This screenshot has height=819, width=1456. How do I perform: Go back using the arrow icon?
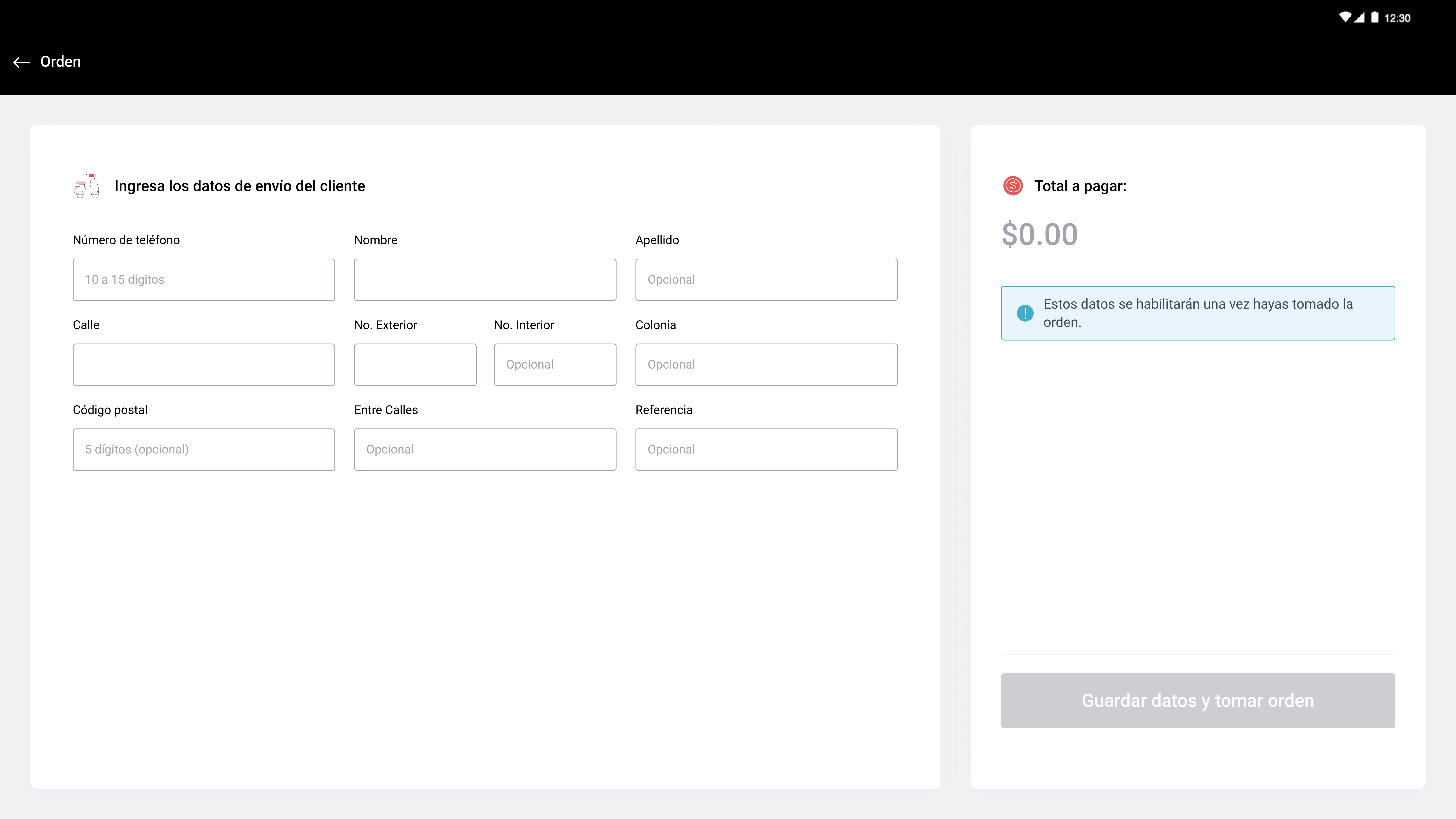click(21, 62)
